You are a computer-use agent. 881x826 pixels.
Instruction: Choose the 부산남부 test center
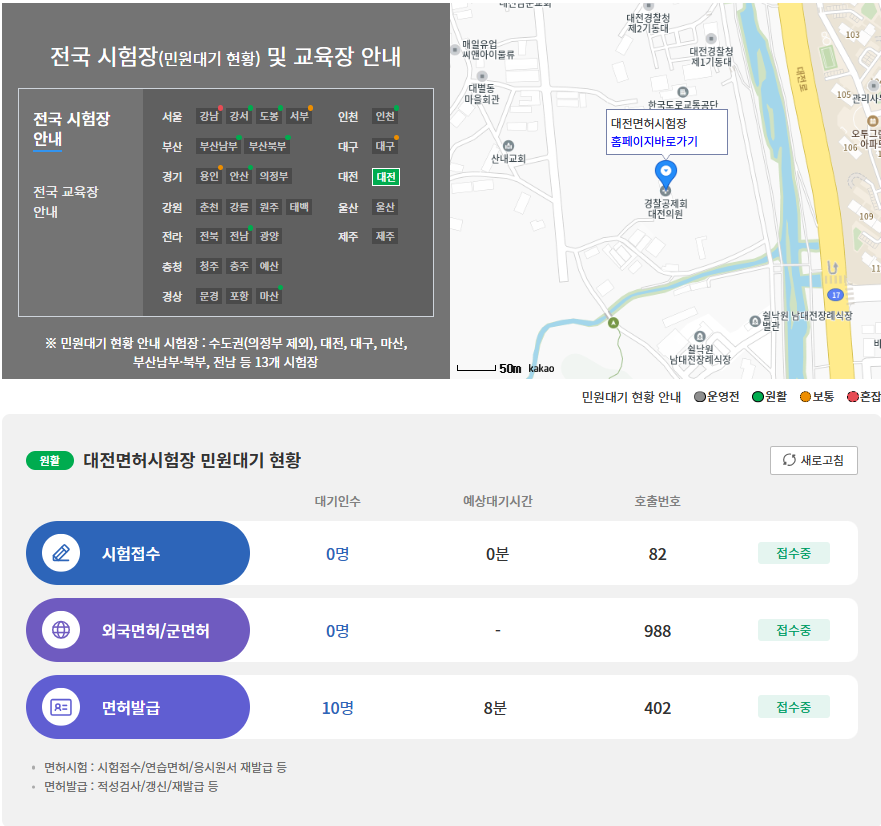[219, 146]
